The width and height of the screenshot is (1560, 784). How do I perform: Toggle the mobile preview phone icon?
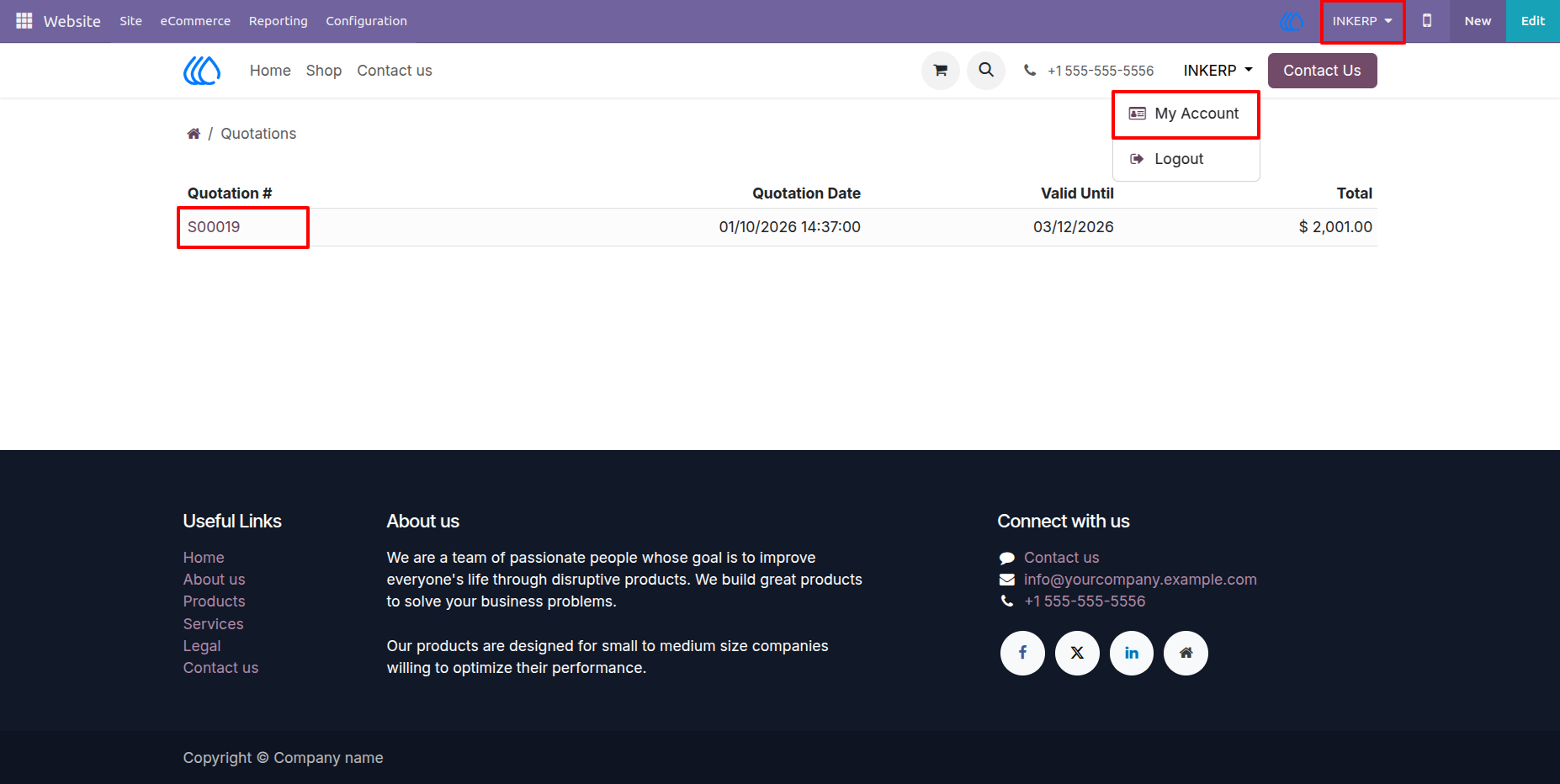click(1427, 21)
